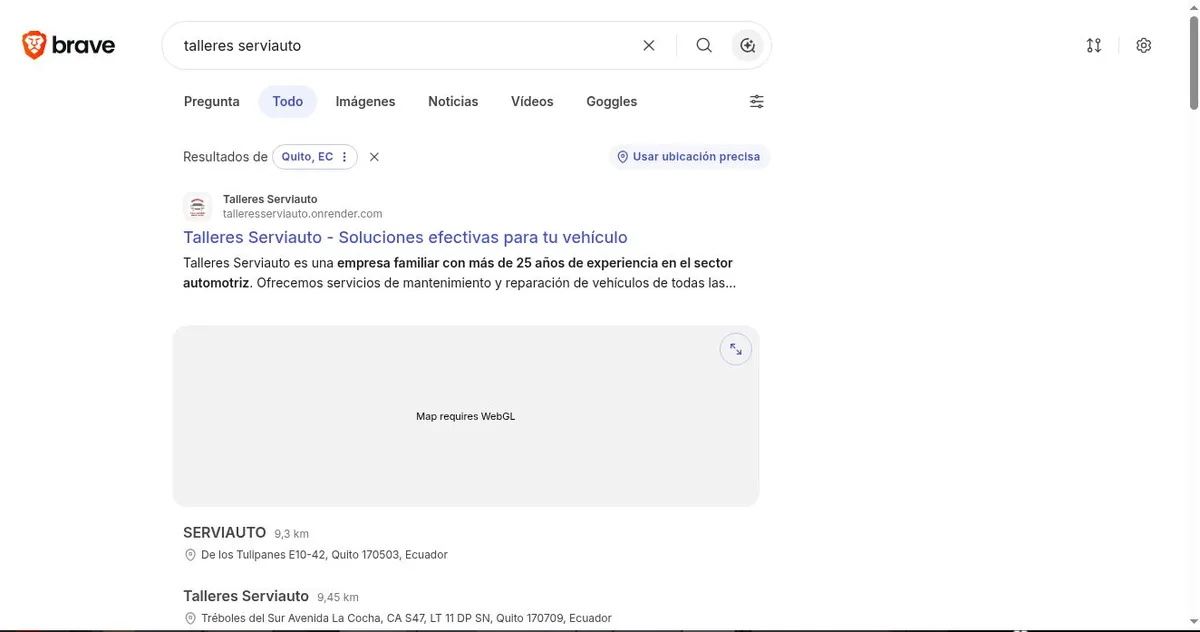Open the settings gear icon
Screen dimensions: 1200x632
1144,45
